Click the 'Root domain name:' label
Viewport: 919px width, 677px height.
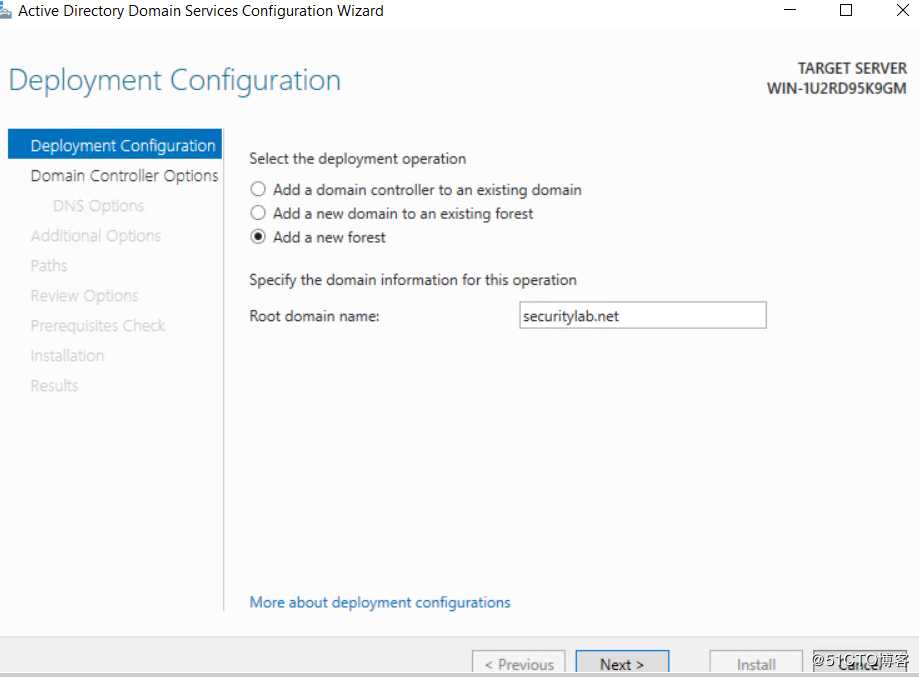point(314,316)
